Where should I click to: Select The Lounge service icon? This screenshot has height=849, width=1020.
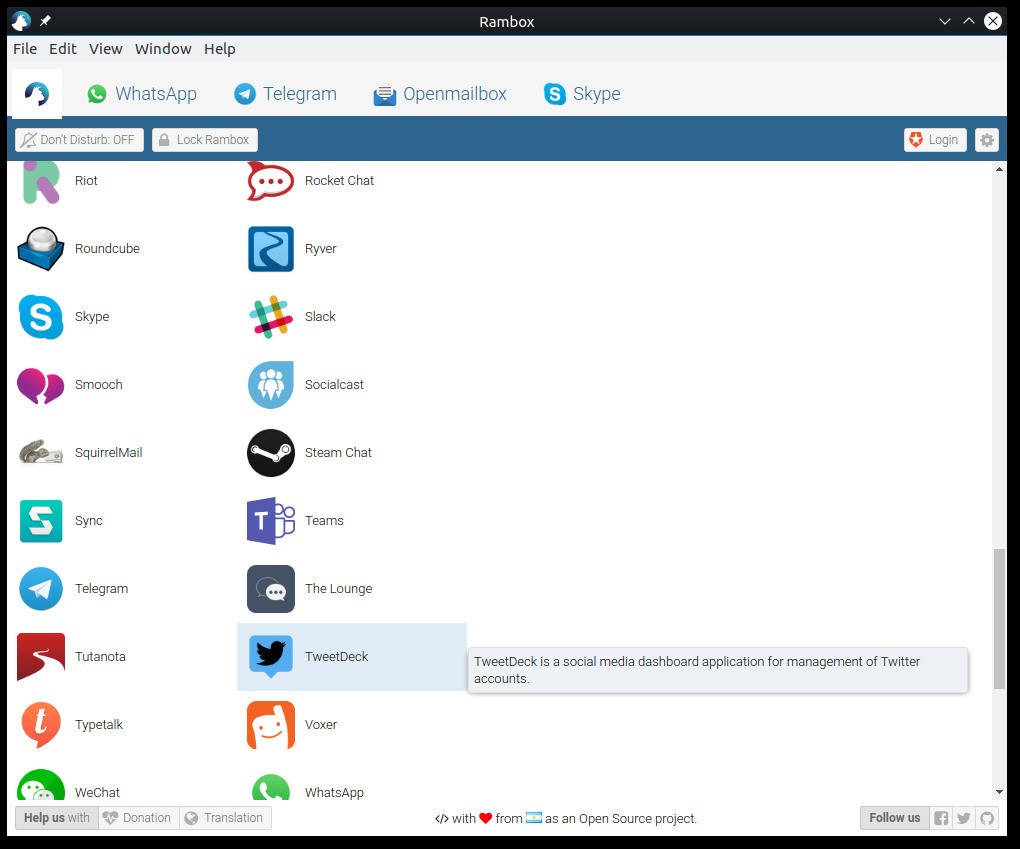tap(271, 589)
